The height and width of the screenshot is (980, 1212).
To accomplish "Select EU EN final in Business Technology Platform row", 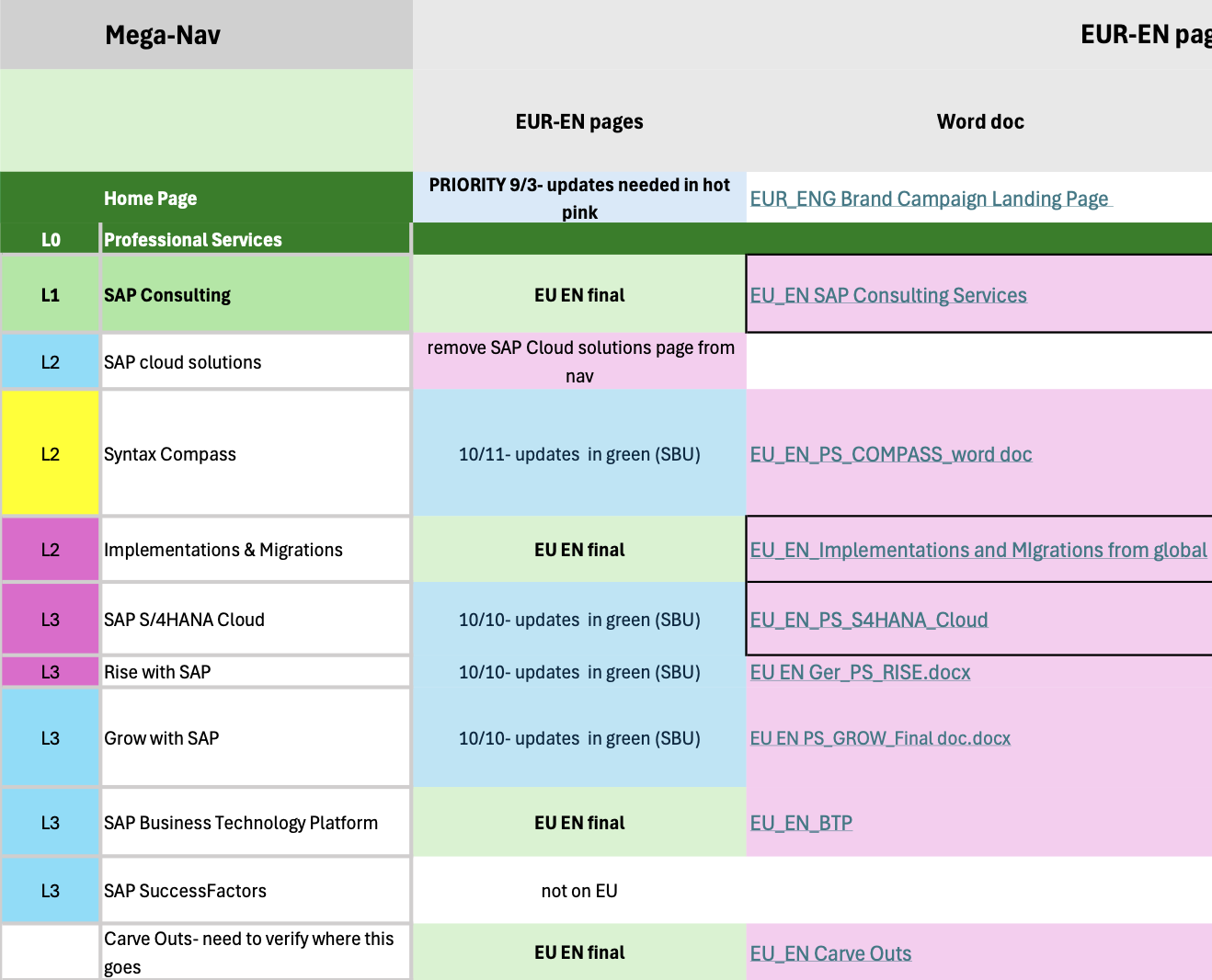I will coord(579,823).
